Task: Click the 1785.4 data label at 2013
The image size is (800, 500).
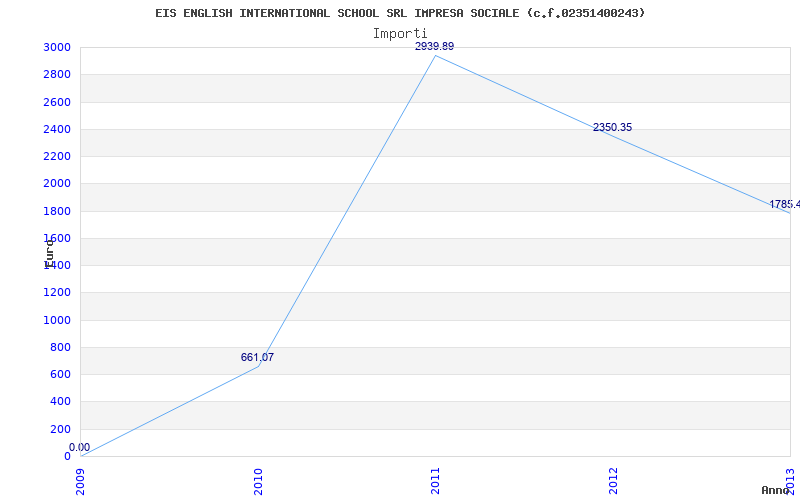Action: pos(785,205)
